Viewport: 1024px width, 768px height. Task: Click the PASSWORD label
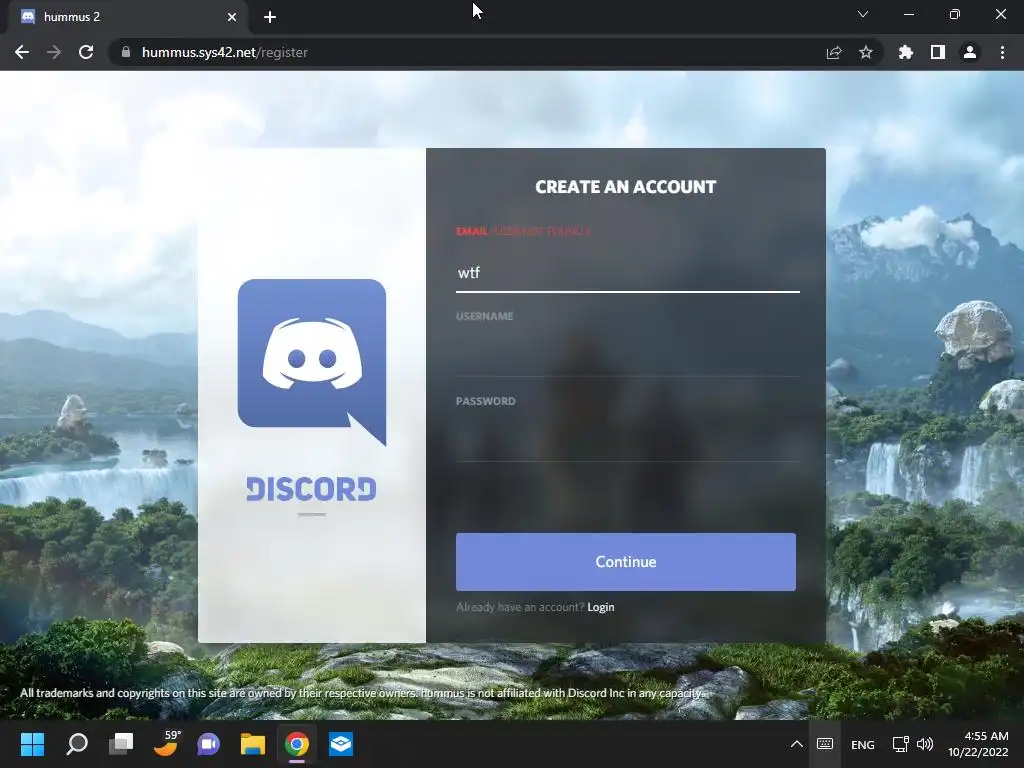(486, 401)
